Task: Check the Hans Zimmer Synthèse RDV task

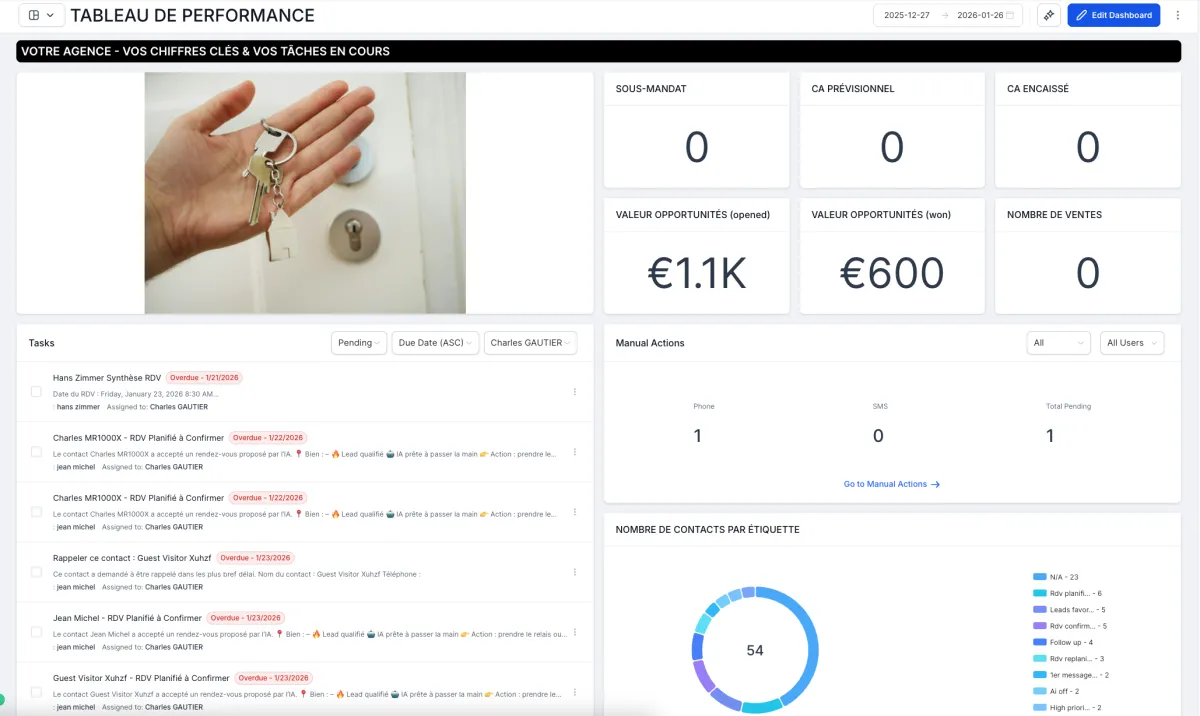Action: click(x=36, y=392)
